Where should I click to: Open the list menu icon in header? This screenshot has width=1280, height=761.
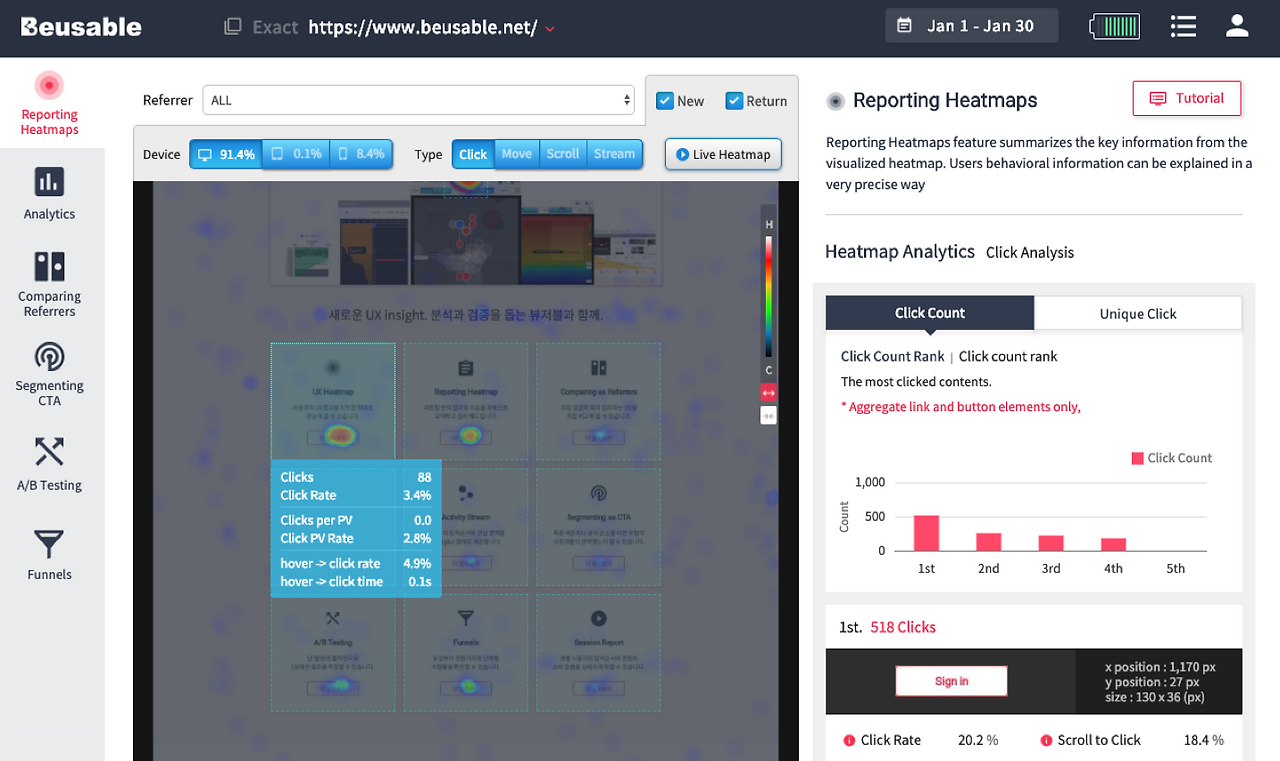[x=1184, y=26]
